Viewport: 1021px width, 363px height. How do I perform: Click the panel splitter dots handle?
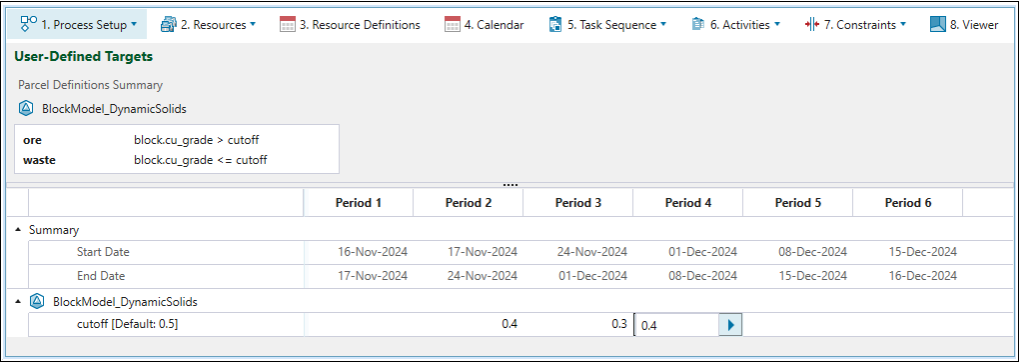510,185
